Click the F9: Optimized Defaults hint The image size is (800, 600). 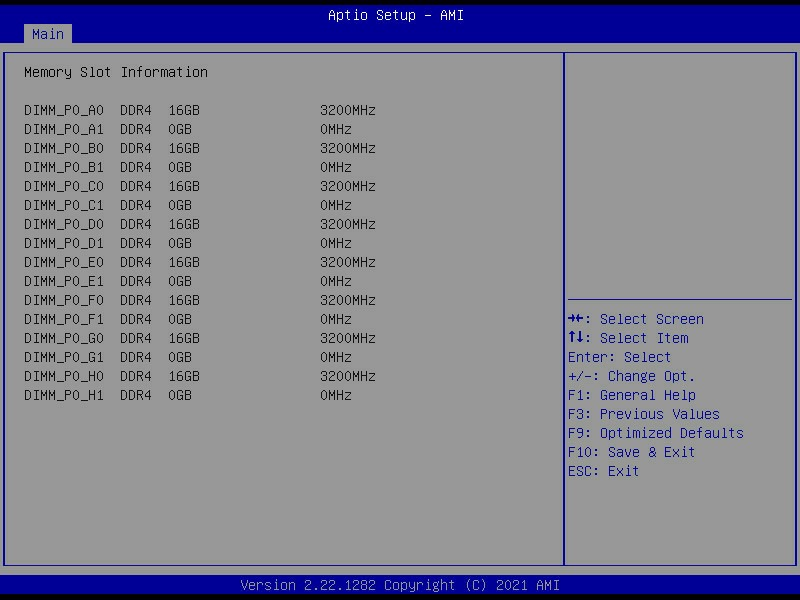point(656,433)
